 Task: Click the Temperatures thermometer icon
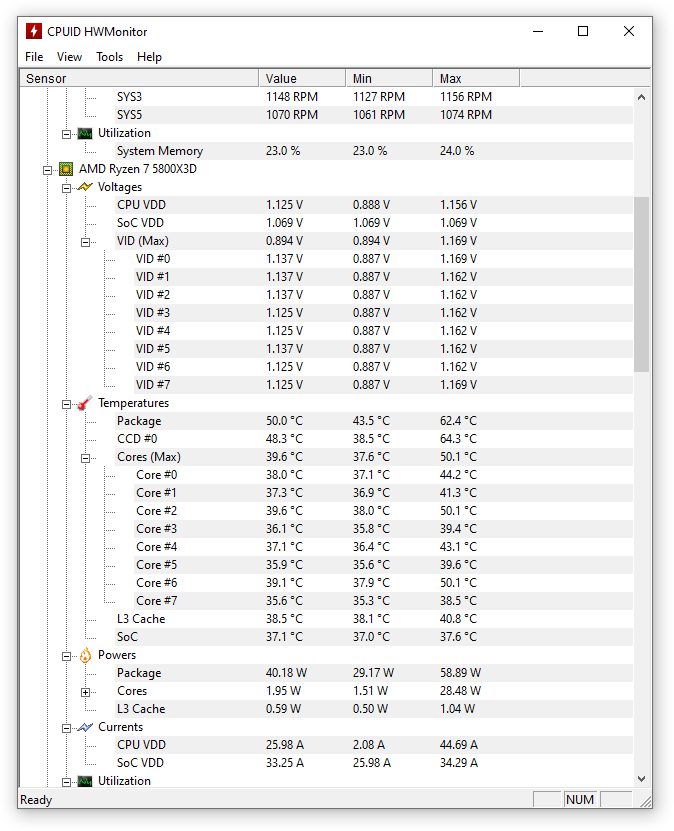pyautogui.click(x=85, y=403)
